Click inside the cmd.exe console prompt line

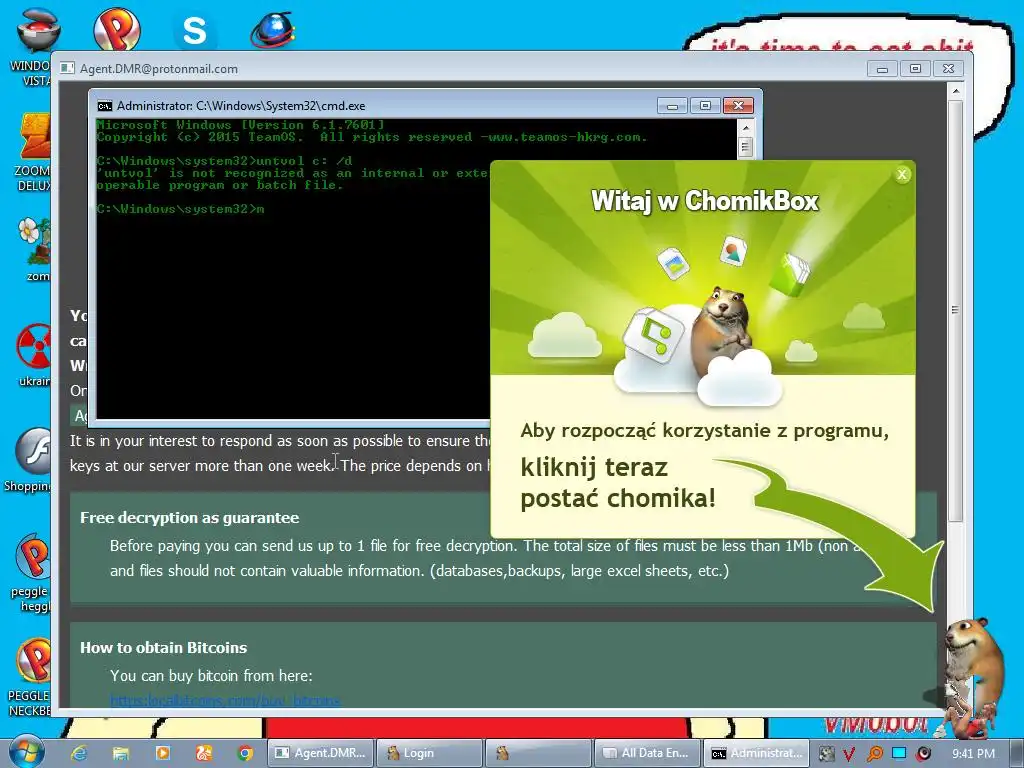[x=180, y=209]
